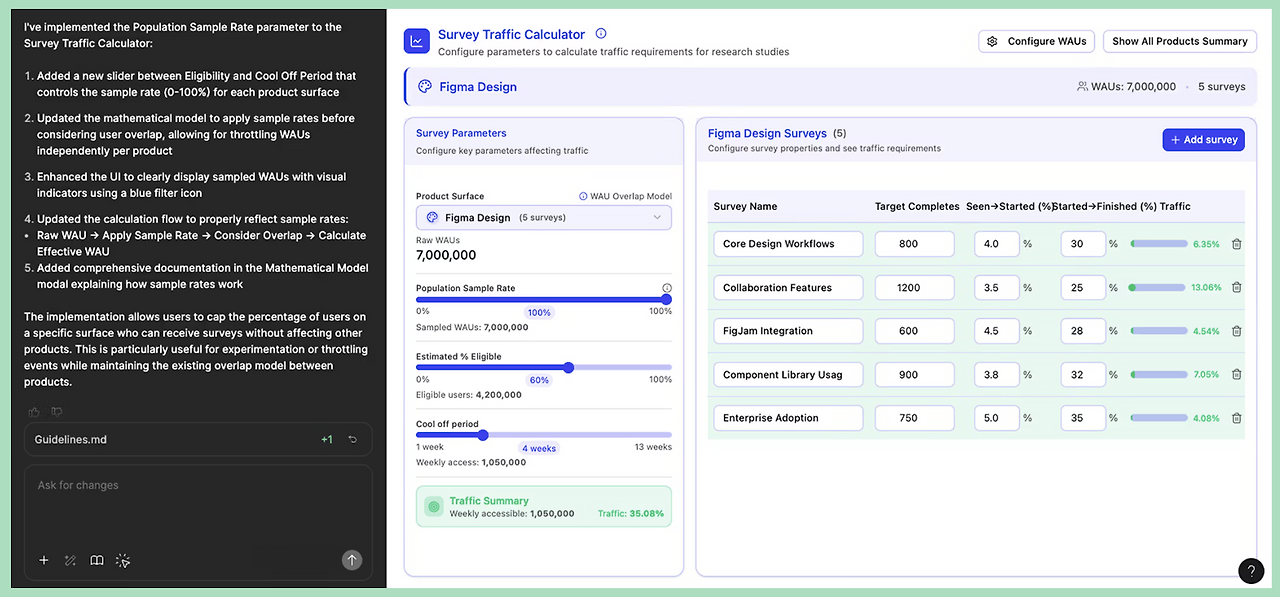Click the info icon beside Population Sample Rate
Viewport: 1280px width, 597px height.
(x=667, y=288)
